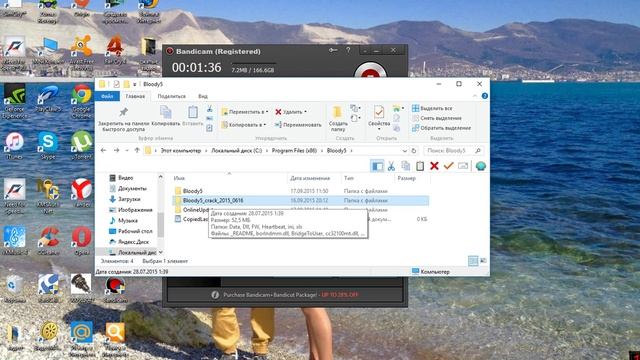Switch to the Вид ribbon tab
Viewport: 640px width, 360px height.
tap(203, 96)
